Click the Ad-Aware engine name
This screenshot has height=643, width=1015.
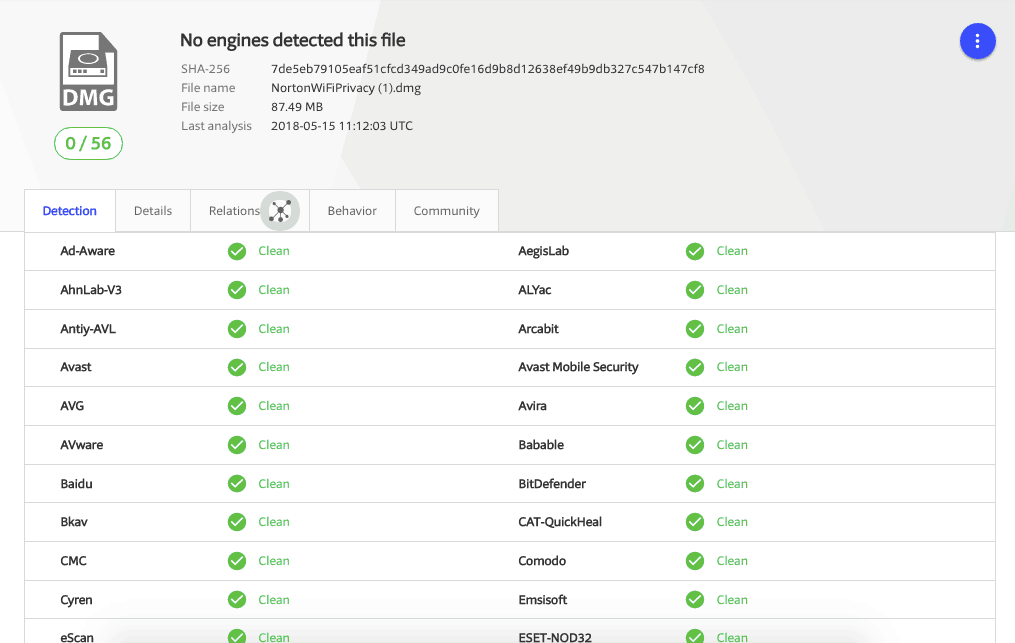(x=87, y=251)
